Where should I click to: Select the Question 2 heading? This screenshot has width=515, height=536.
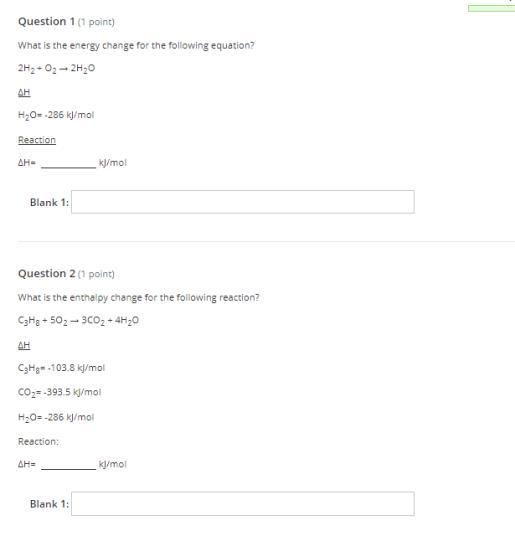click(x=46, y=274)
